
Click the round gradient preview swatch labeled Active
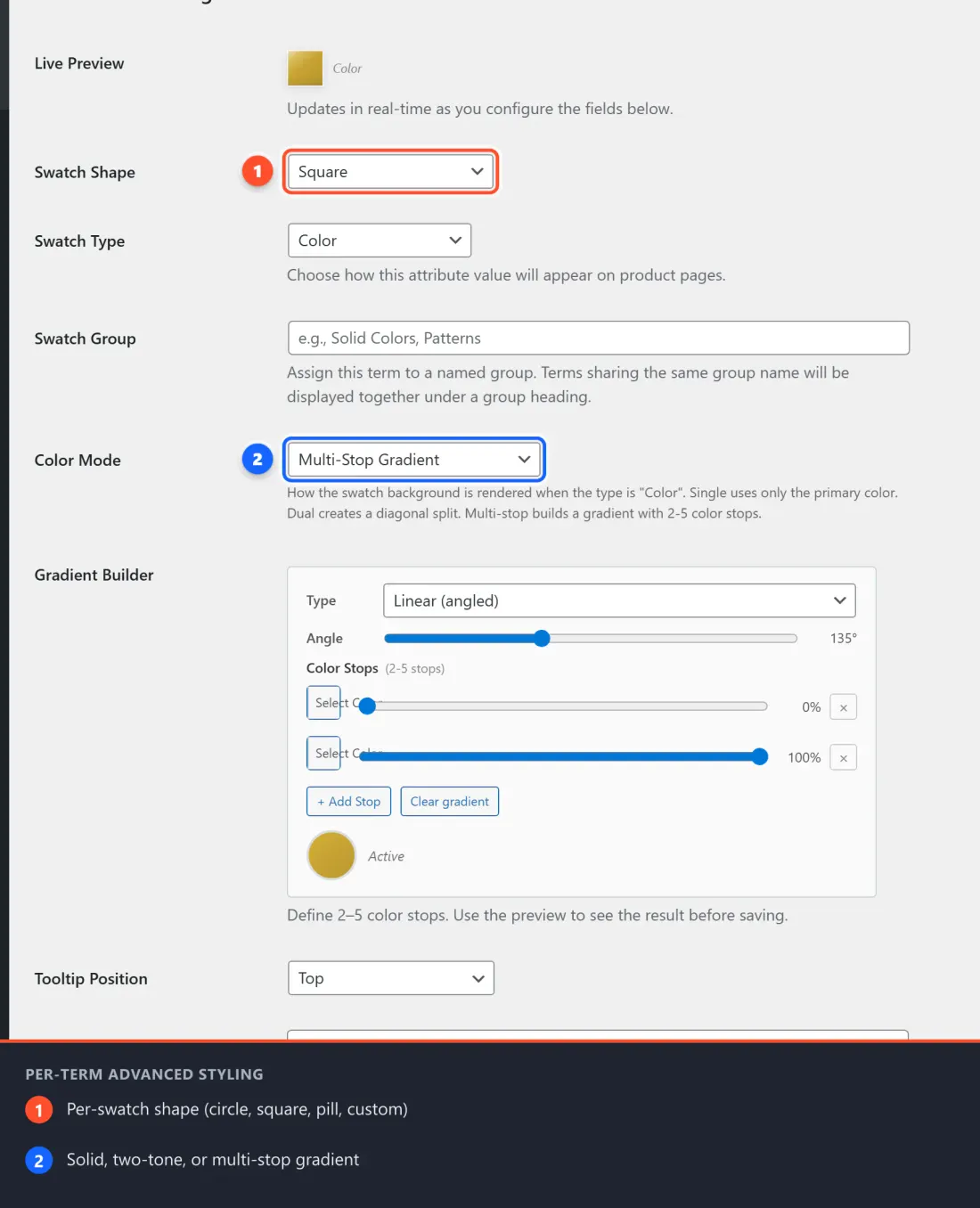[331, 855]
